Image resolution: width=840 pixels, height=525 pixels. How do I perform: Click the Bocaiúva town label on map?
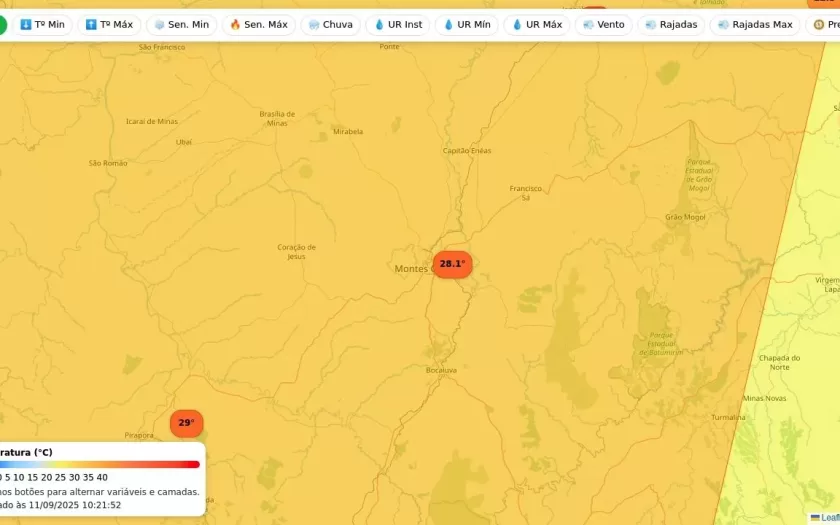click(441, 370)
